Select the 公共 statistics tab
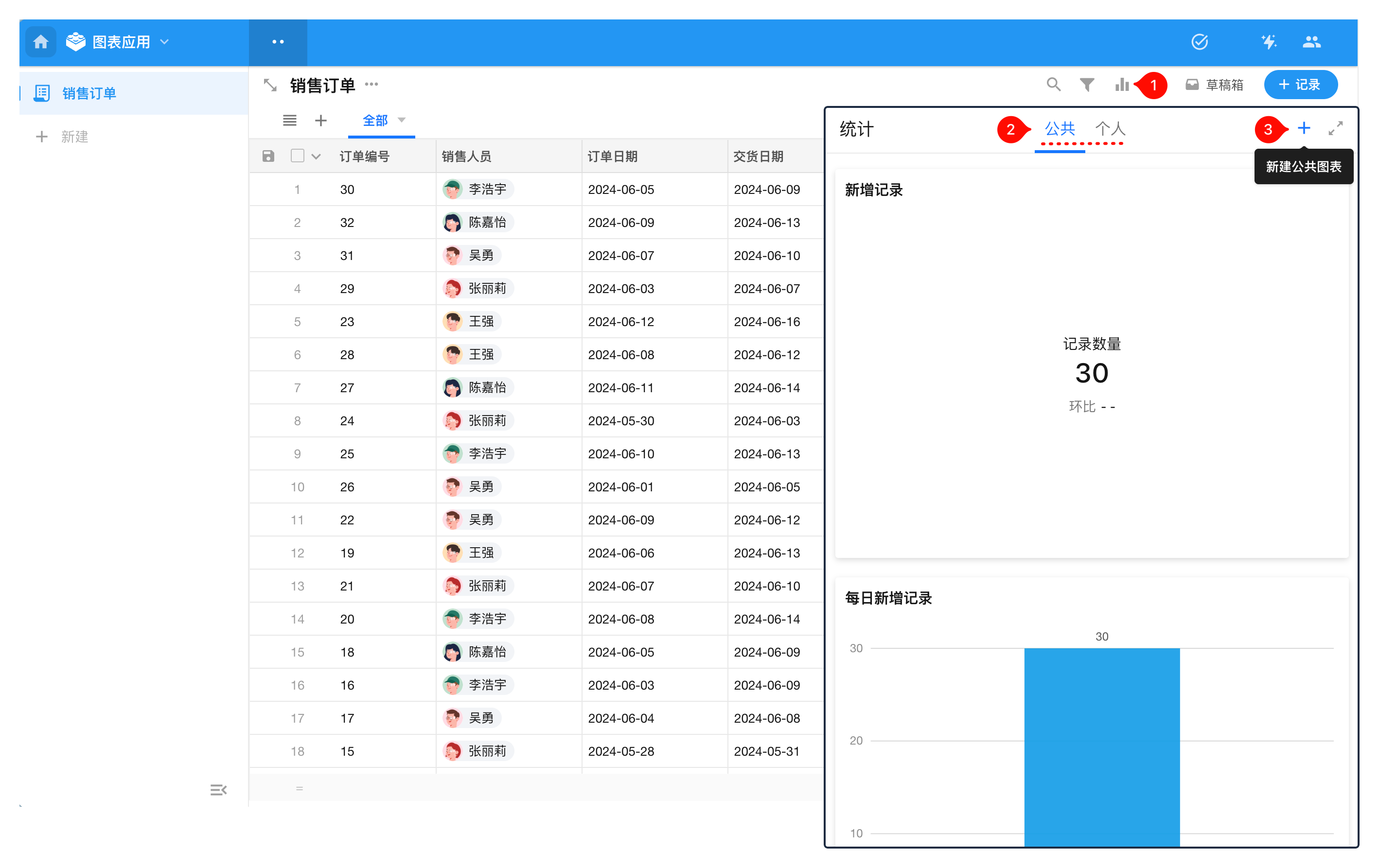The image size is (1379, 868). (x=1060, y=129)
